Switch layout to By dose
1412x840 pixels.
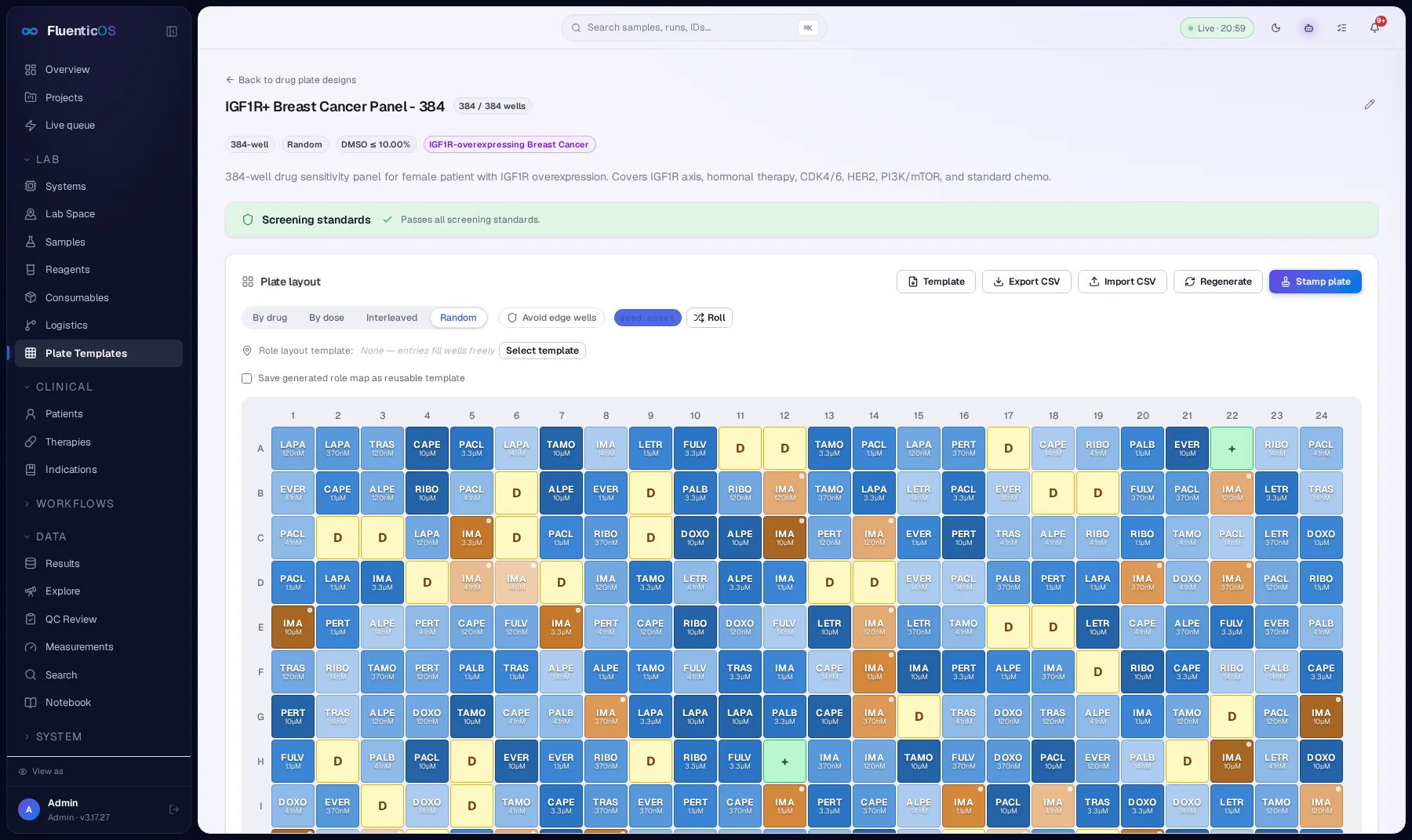326,318
